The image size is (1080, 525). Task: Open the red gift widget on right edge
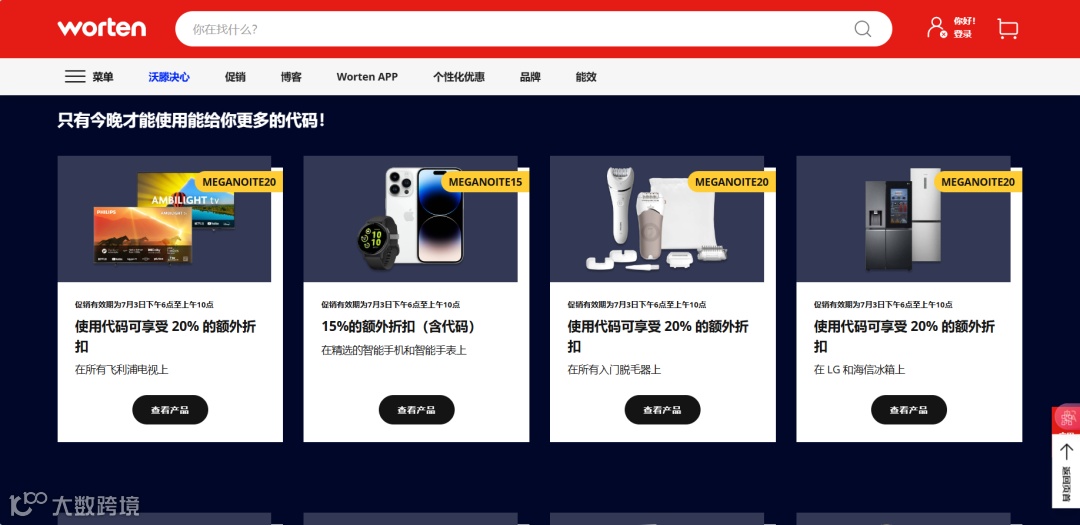[1066, 418]
